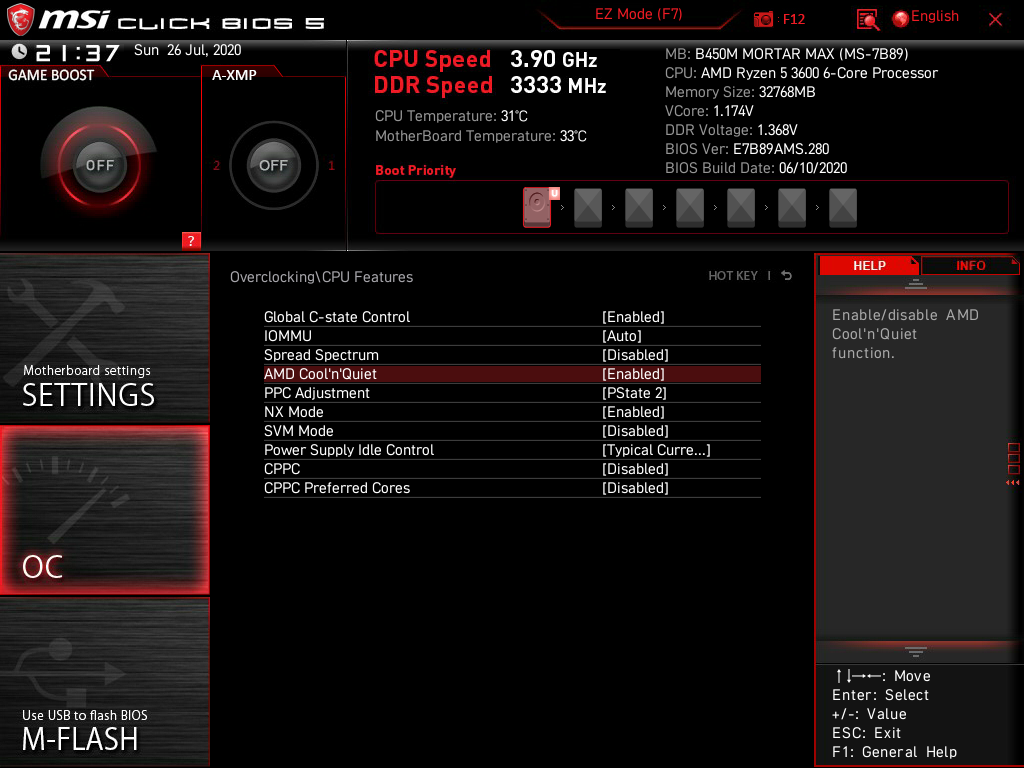Select the second boot priority device slot
The width and height of the screenshot is (1024, 768).
tap(588, 208)
